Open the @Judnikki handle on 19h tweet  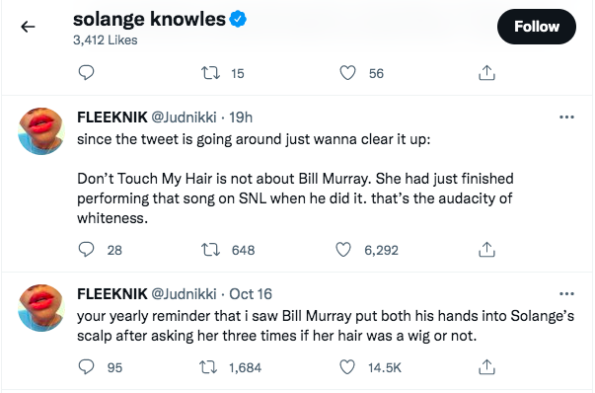point(184,117)
